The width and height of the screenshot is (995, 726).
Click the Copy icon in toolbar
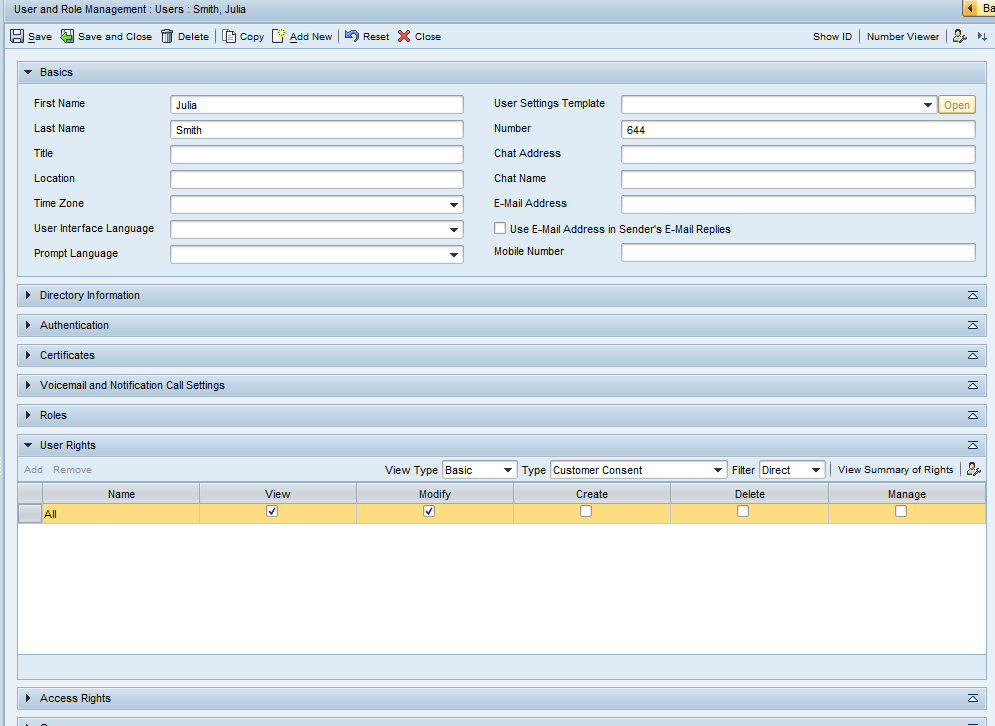pyautogui.click(x=229, y=36)
